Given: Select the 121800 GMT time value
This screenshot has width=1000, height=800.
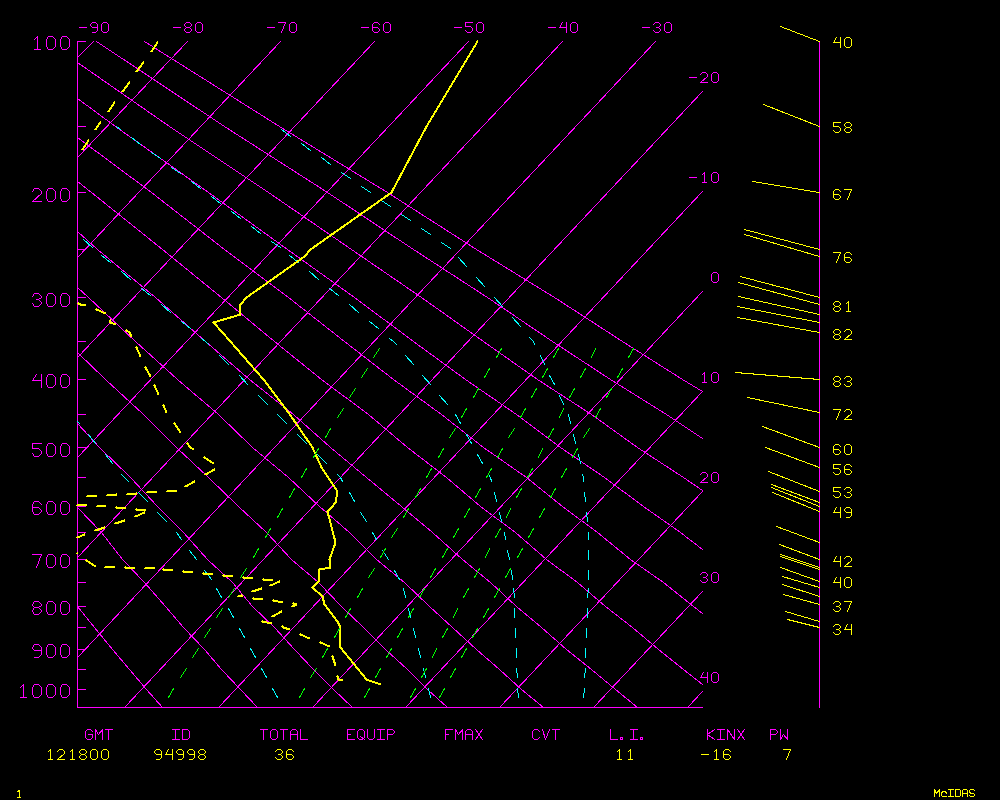Looking at the screenshot, I should pos(76,755).
